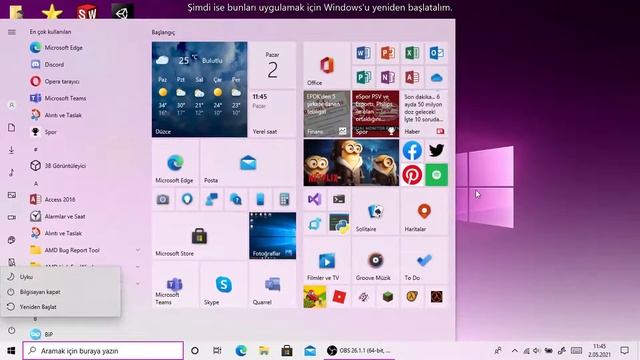Viewport: 640px width, 360px height.
Task: Open the To Do tile
Action: tap(424, 260)
